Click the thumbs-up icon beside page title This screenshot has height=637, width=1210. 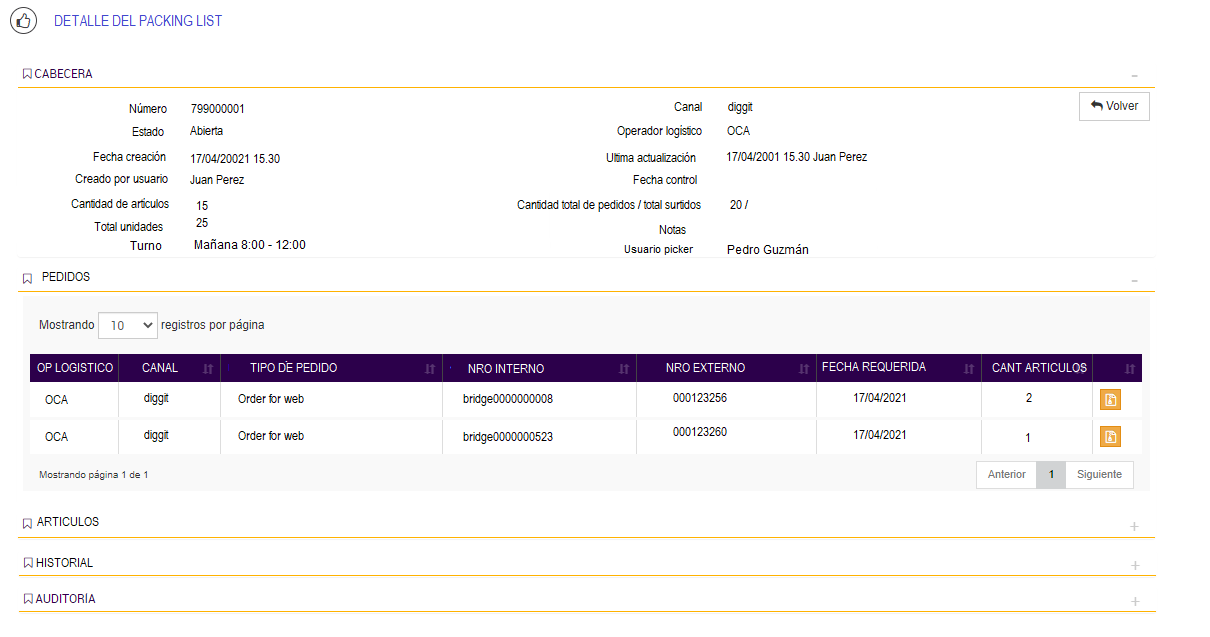click(x=23, y=20)
